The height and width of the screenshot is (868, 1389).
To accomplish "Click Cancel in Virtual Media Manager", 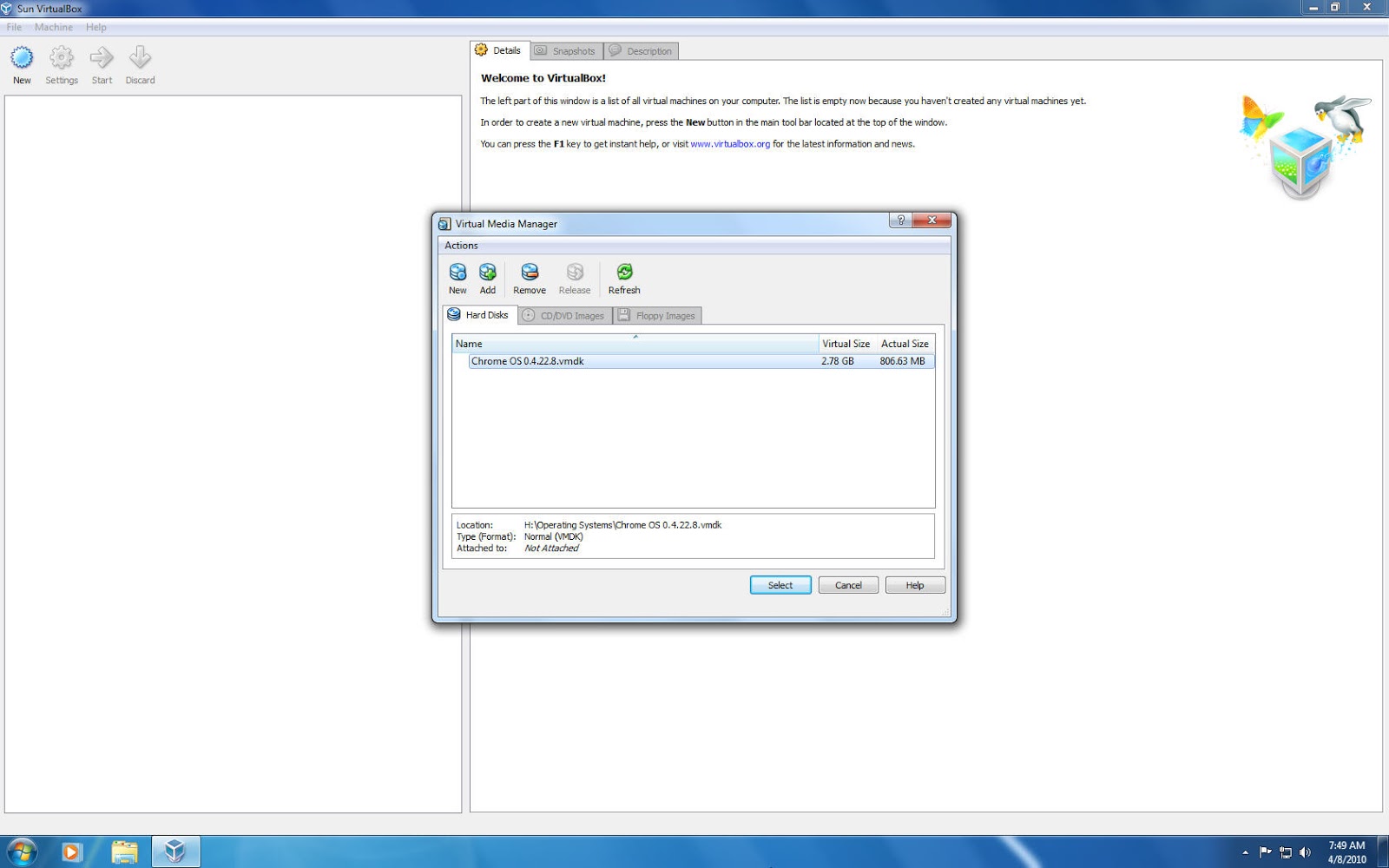I will tap(848, 585).
